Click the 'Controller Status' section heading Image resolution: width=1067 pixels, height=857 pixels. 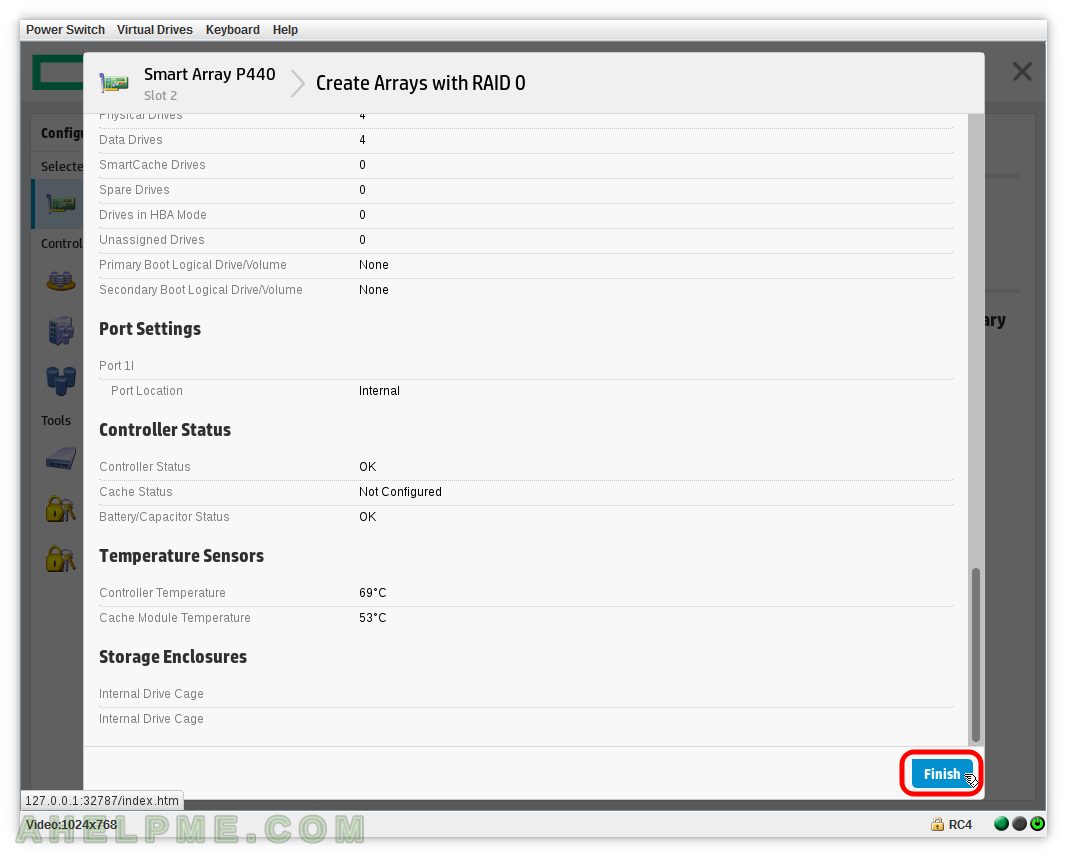(x=165, y=430)
